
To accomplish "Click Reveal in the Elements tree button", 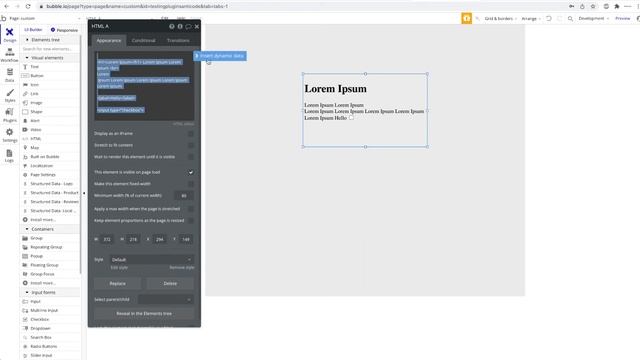I will [144, 313].
